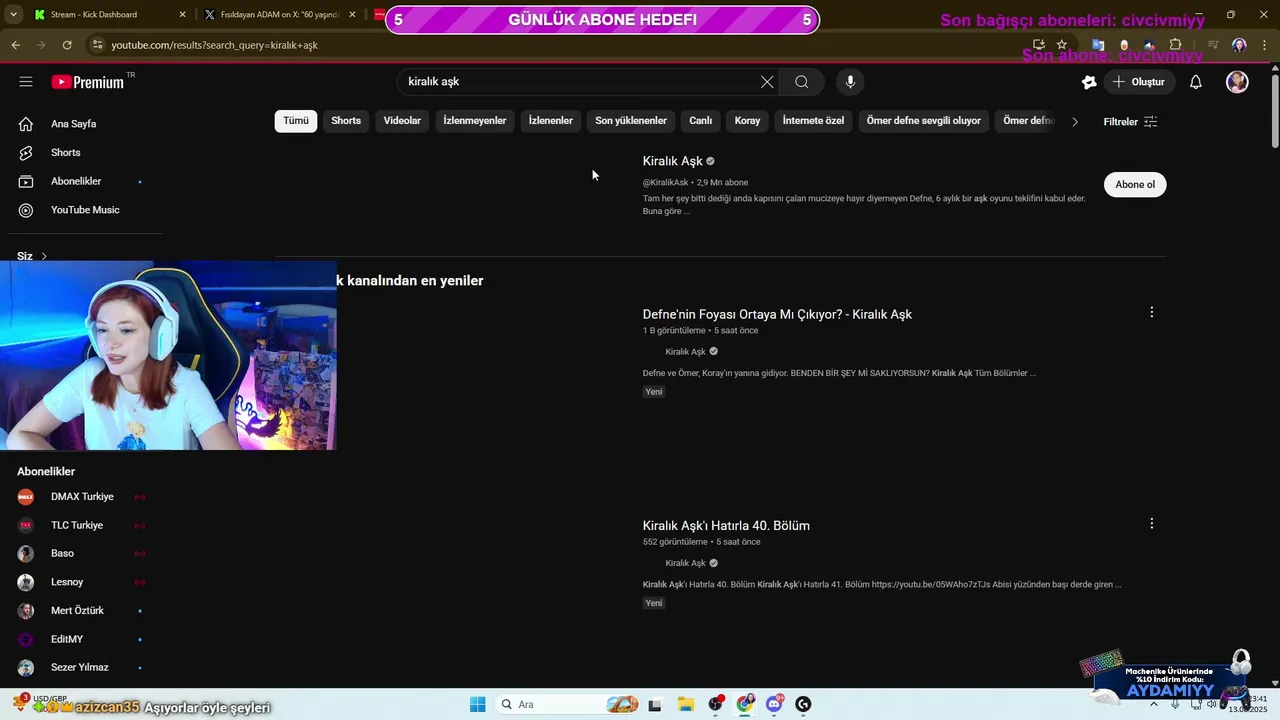Open the Chrome tab search dropdown arrow

13,14
